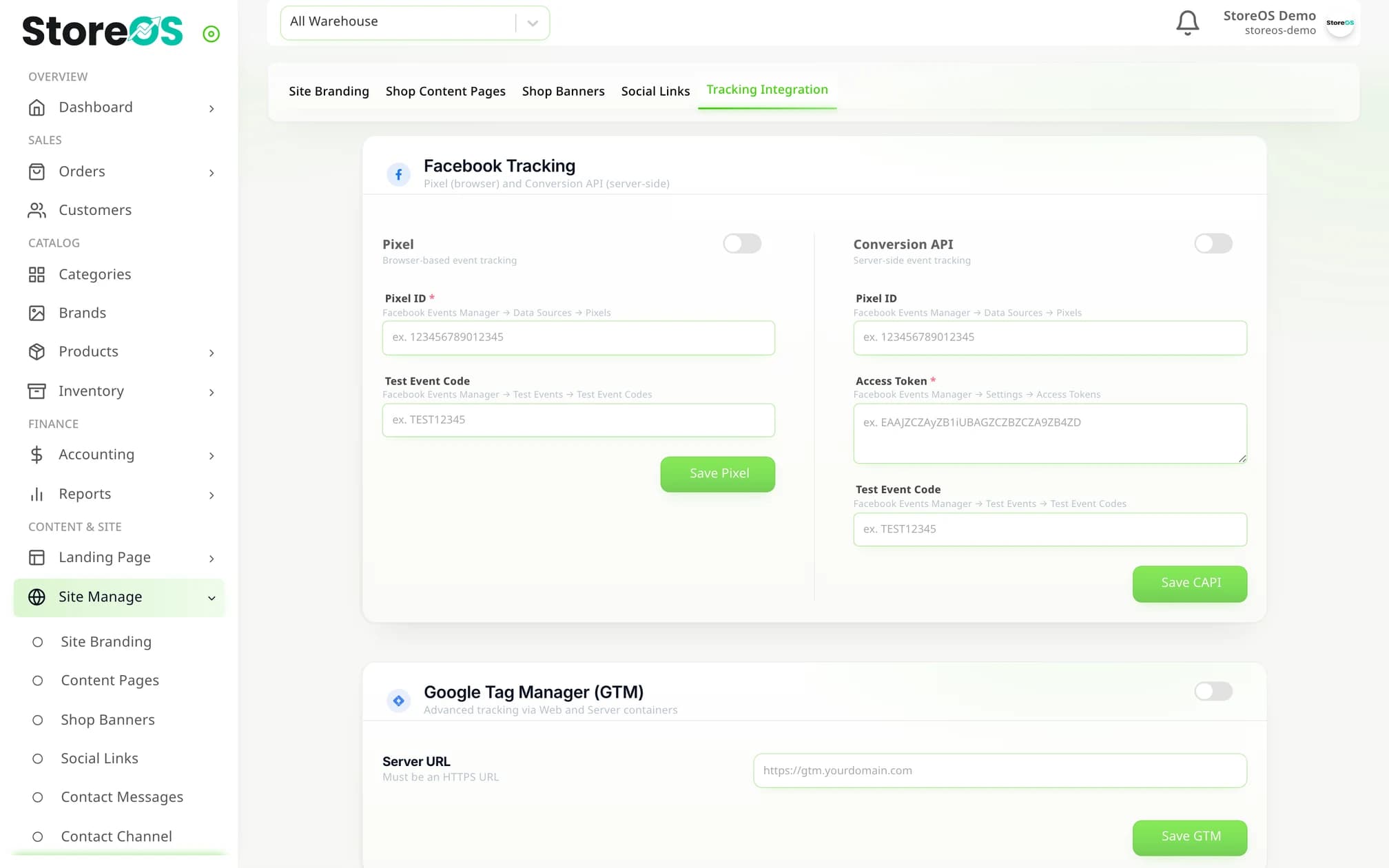
Task: Open Content Pages in the sidebar submenu
Action: click(110, 681)
